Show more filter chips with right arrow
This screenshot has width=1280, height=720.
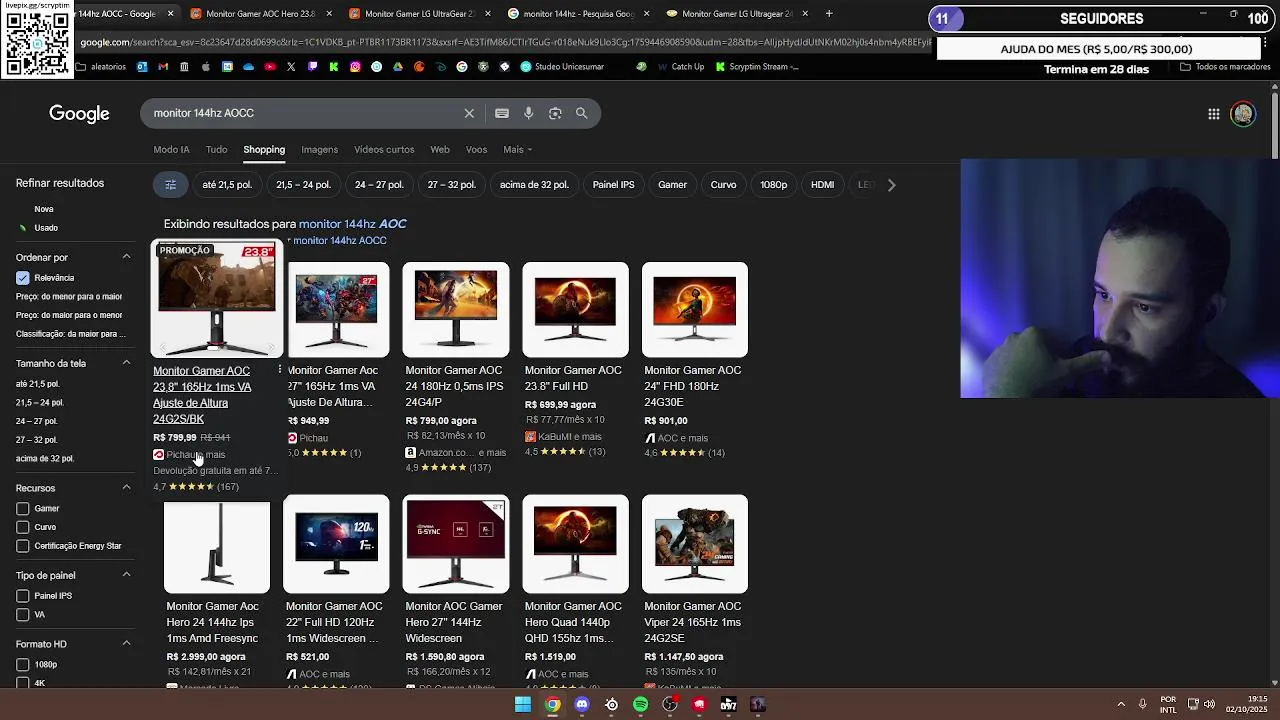point(892,185)
